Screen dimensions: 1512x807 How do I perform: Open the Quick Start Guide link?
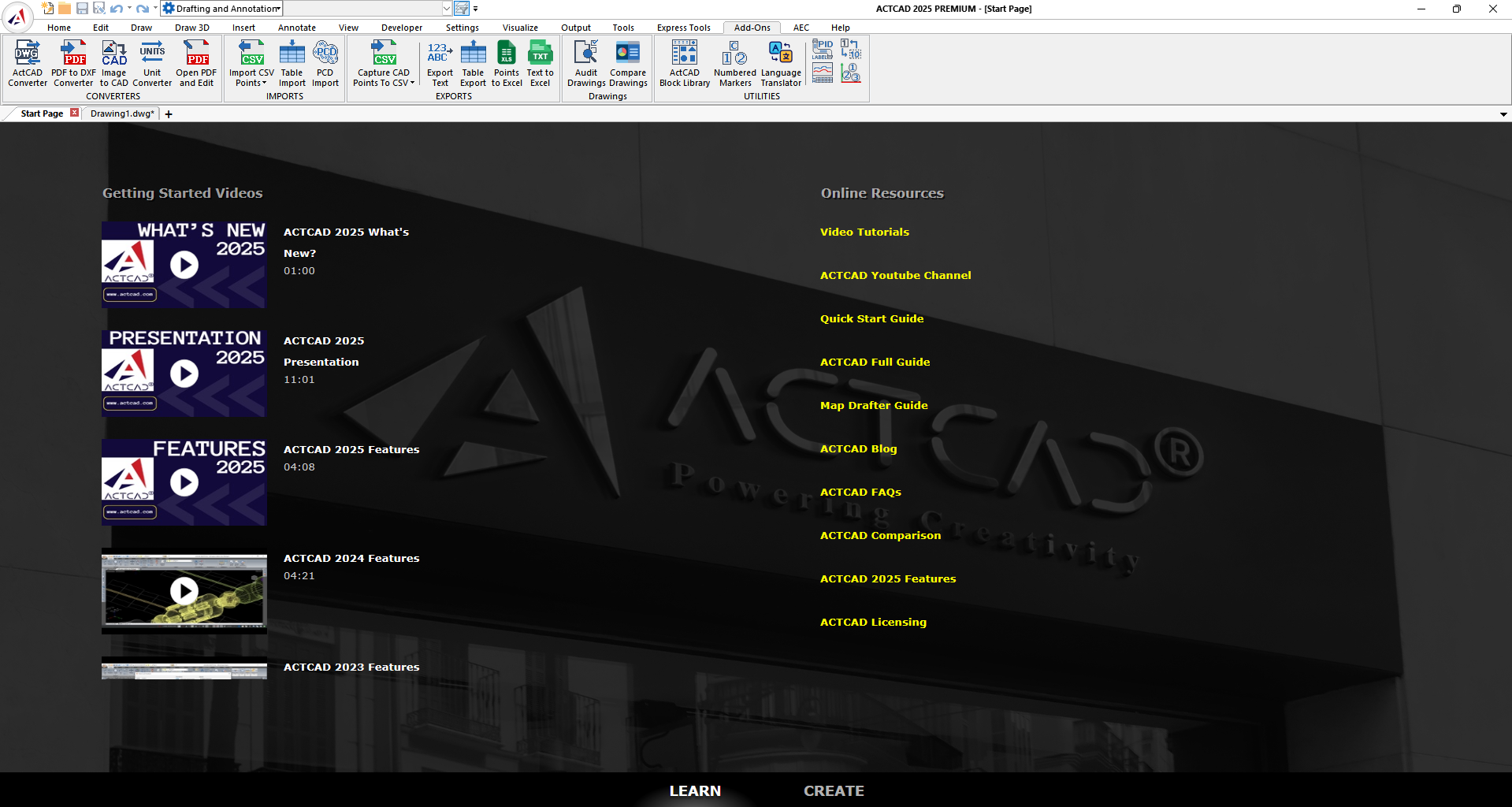click(x=872, y=318)
